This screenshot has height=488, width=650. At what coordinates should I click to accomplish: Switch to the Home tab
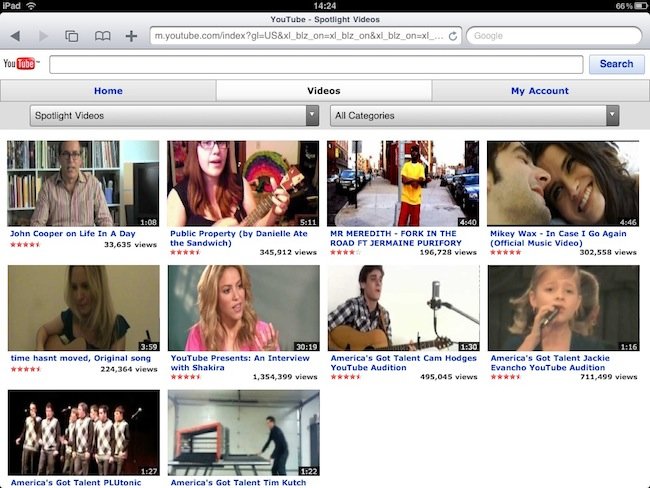pyautogui.click(x=108, y=91)
